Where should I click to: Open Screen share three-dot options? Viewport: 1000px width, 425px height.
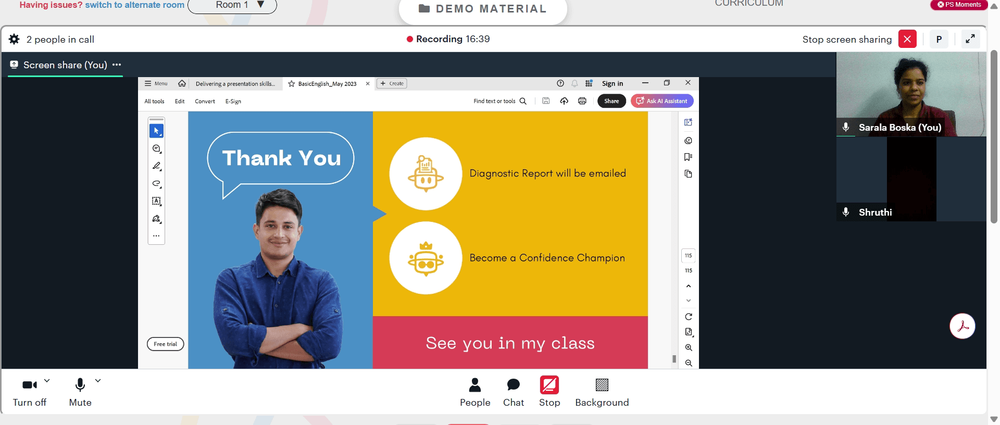pos(117,65)
